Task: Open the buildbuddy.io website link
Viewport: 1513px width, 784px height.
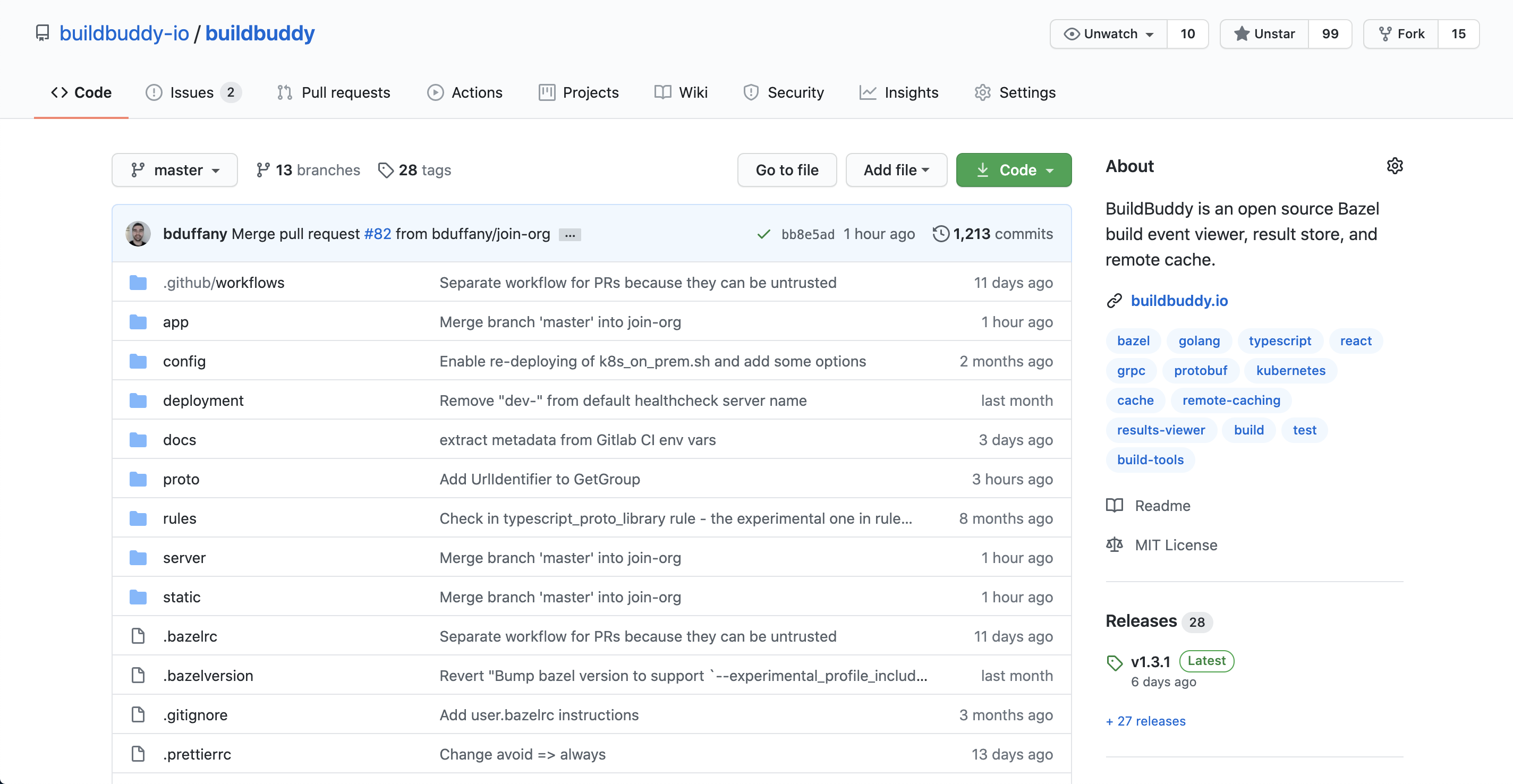Action: click(x=1179, y=301)
